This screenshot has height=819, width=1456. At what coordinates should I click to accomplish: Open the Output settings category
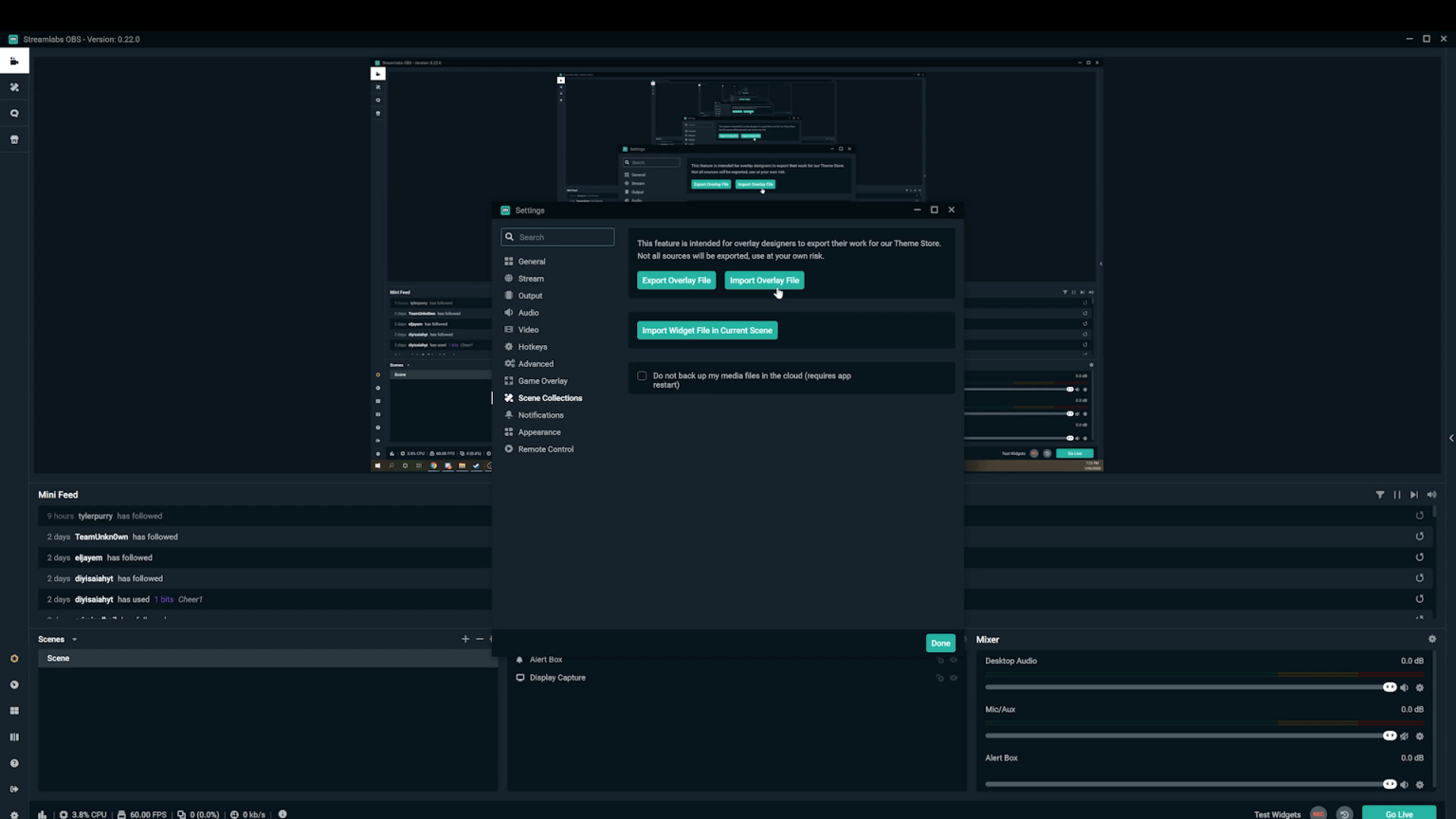(x=530, y=295)
